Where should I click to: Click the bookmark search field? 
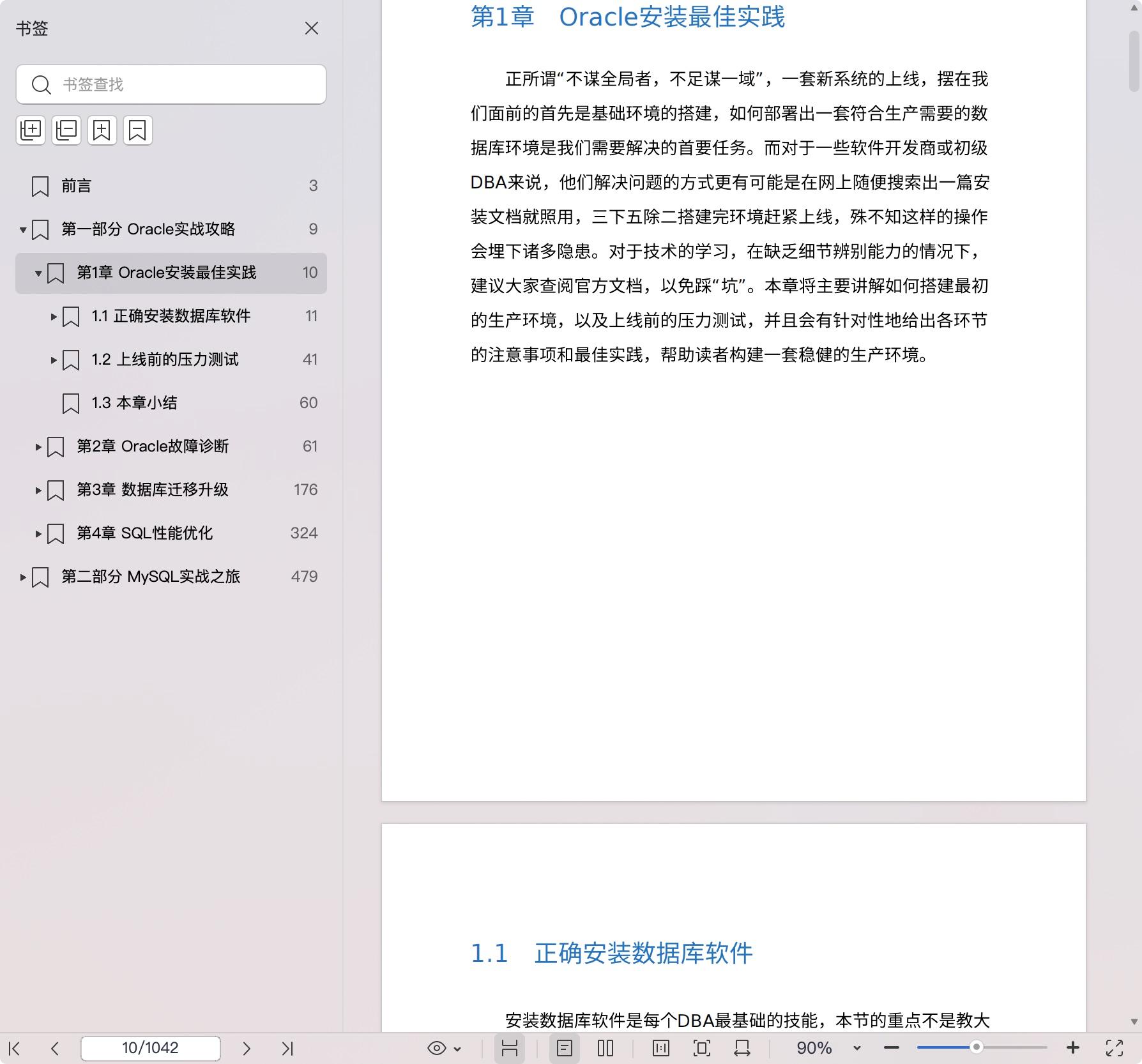[171, 84]
